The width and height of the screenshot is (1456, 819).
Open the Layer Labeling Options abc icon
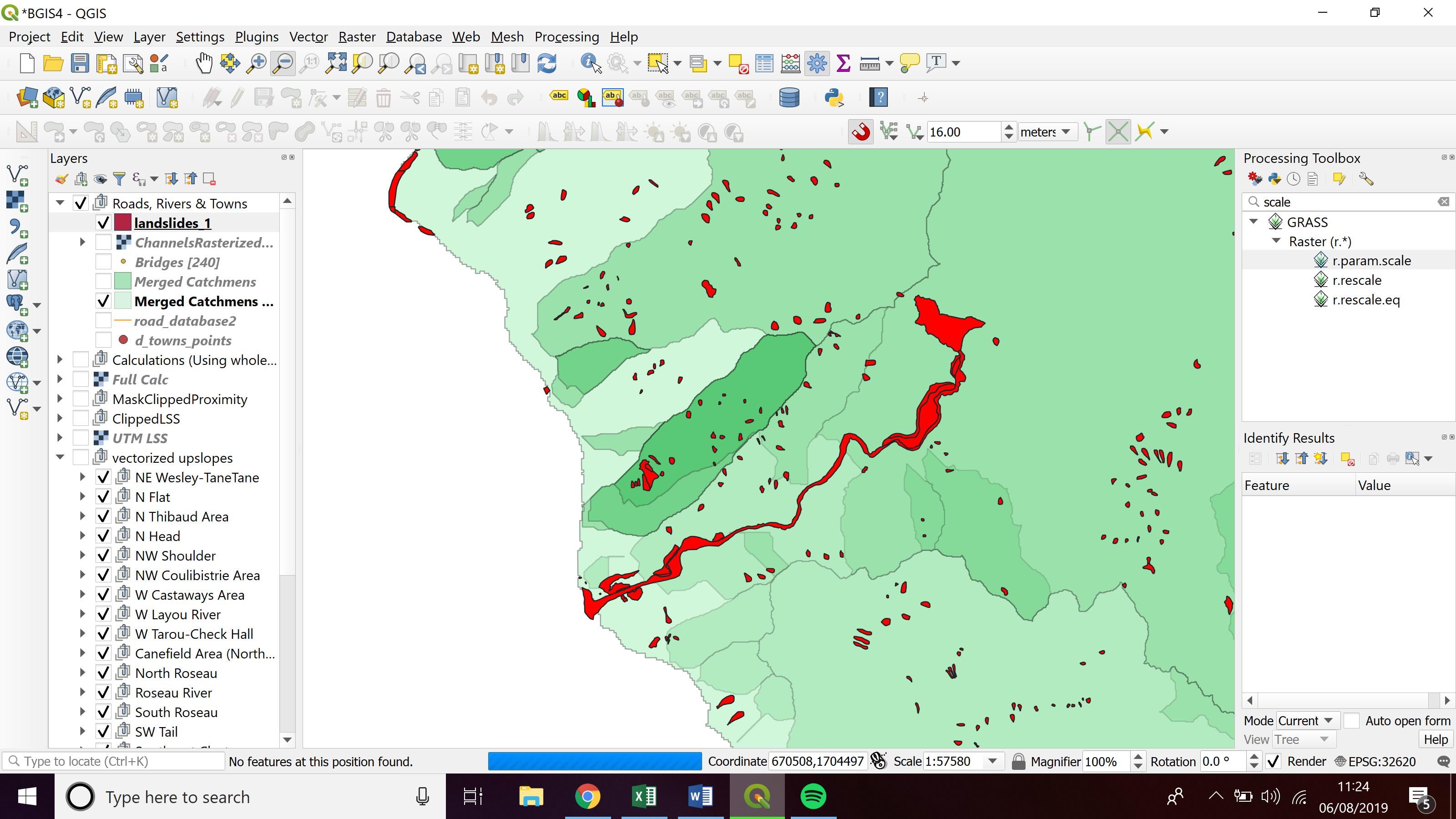(558, 96)
